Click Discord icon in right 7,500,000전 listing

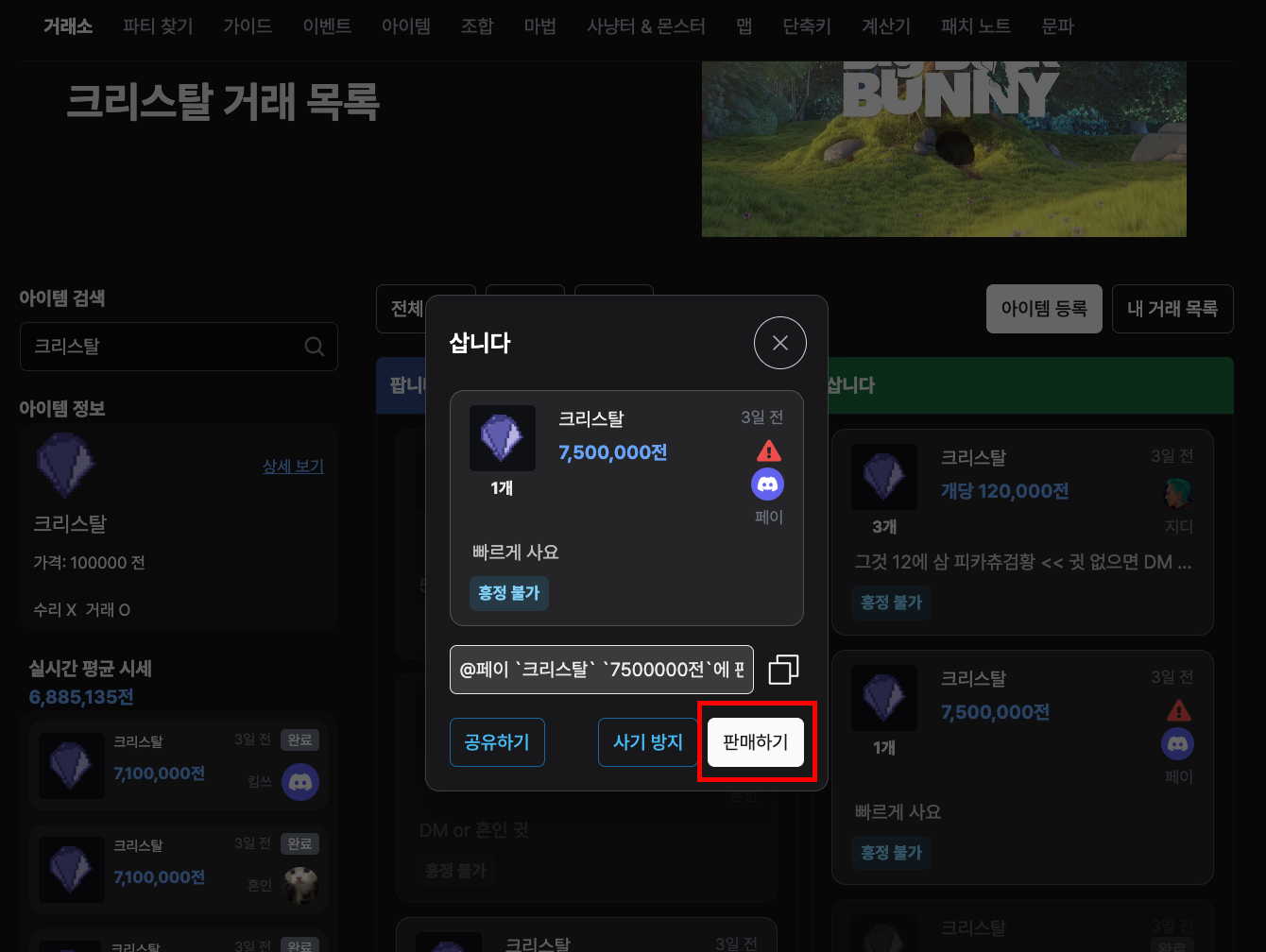(1177, 744)
